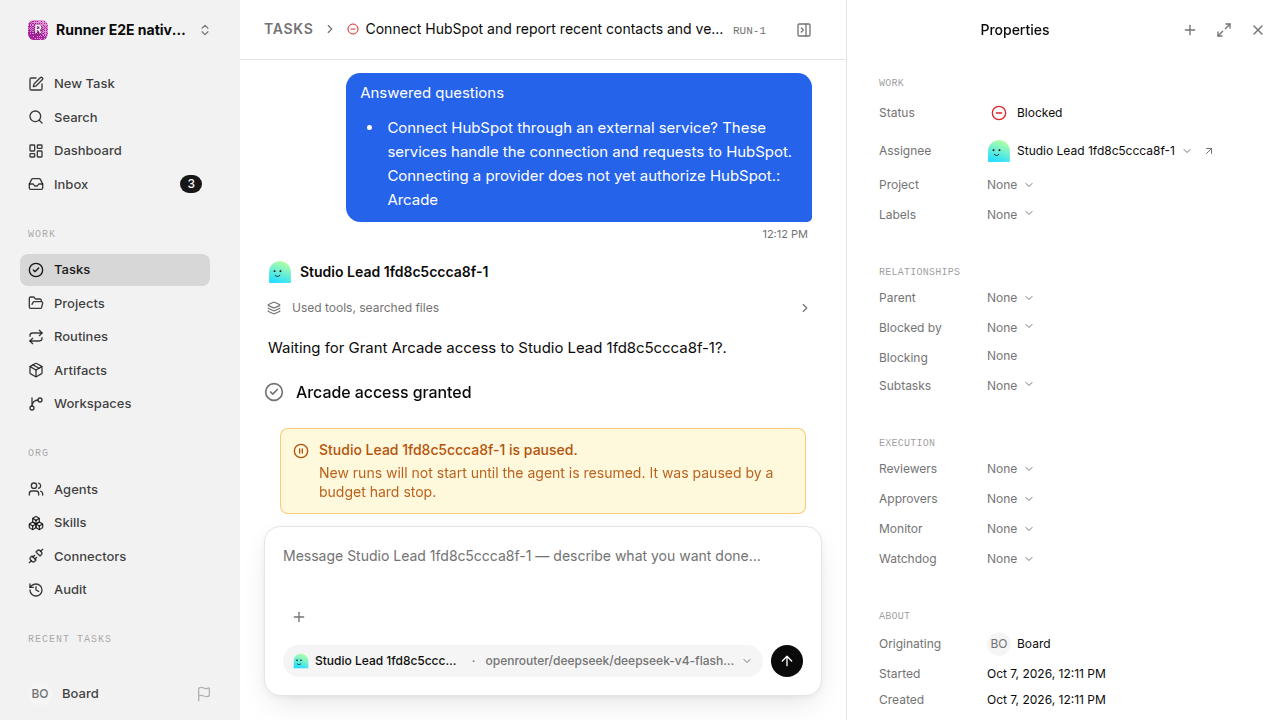1280x720 pixels.
Task: Change the Blocked status value
Action: pyautogui.click(x=1027, y=113)
